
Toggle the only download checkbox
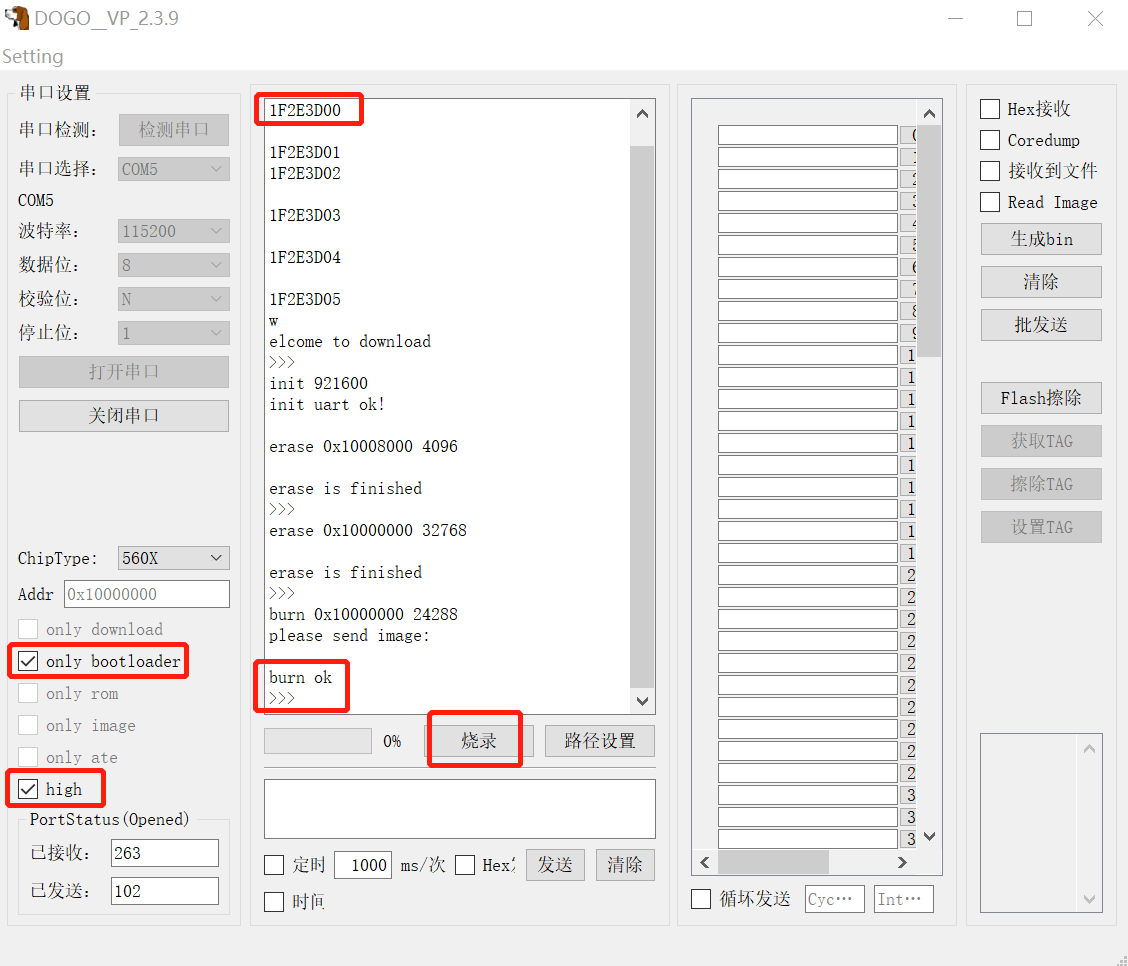coord(28,629)
